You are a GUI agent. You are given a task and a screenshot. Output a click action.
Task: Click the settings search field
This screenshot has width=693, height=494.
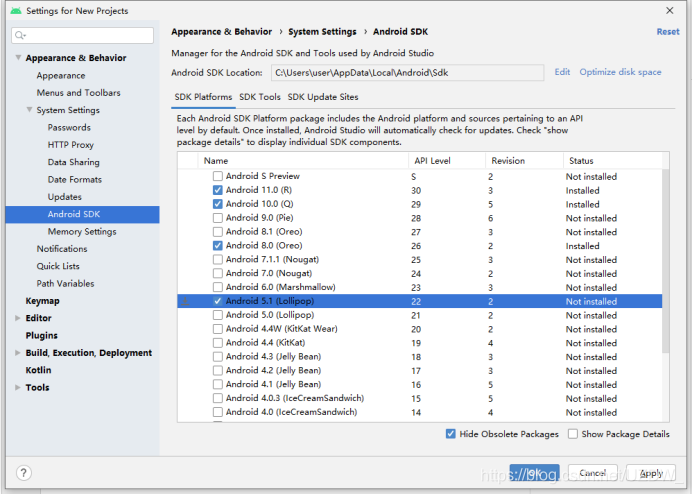[x=83, y=35]
